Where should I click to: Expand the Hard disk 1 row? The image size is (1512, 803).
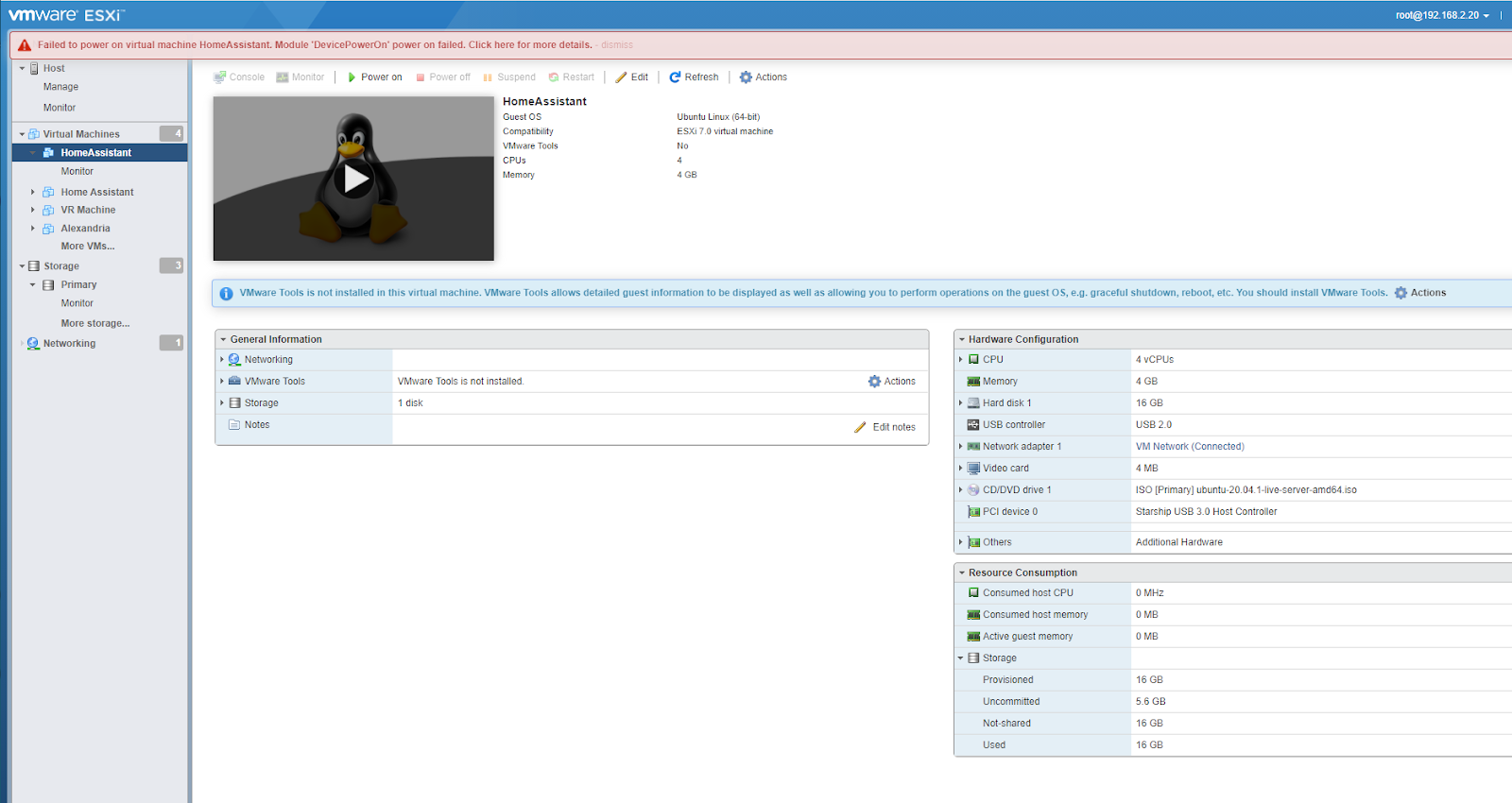(x=961, y=403)
